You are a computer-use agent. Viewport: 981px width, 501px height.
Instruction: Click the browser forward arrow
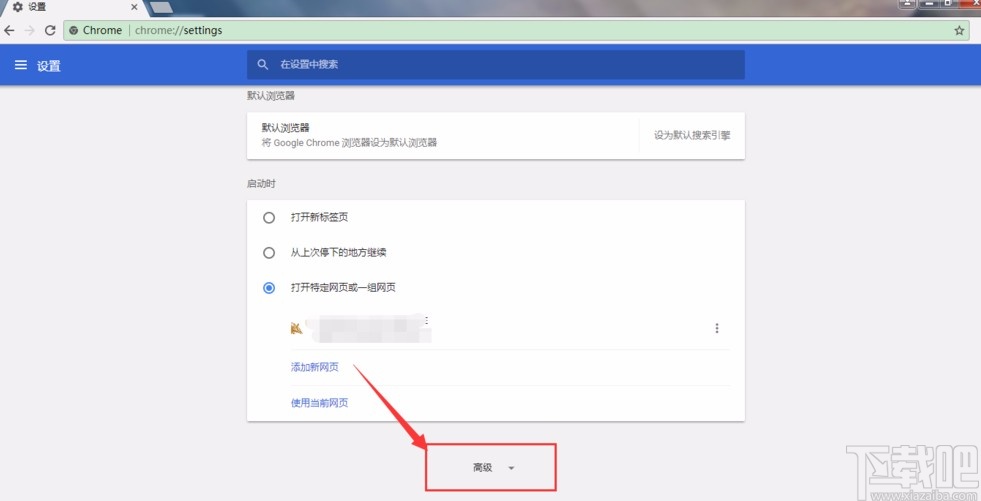point(29,30)
